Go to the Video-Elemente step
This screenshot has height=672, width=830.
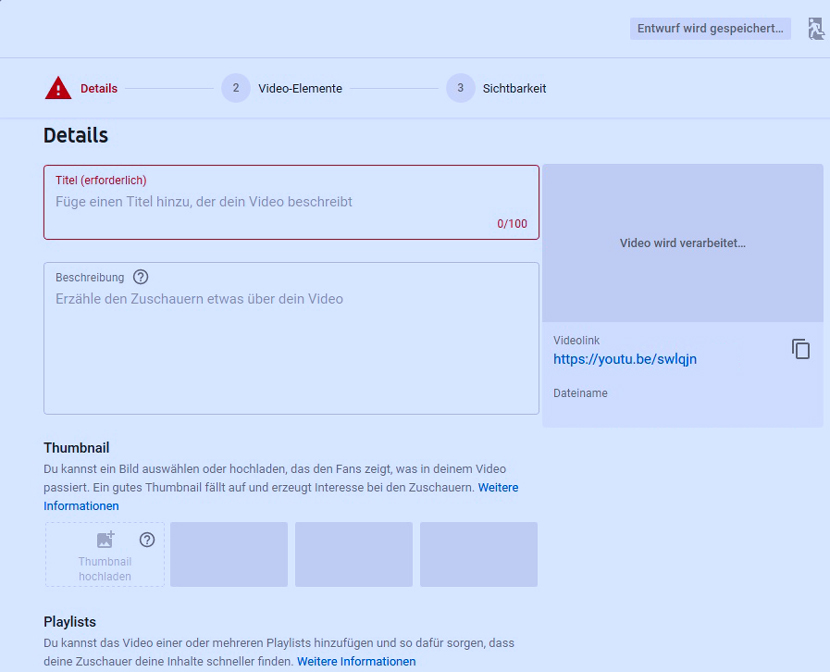tap(300, 88)
